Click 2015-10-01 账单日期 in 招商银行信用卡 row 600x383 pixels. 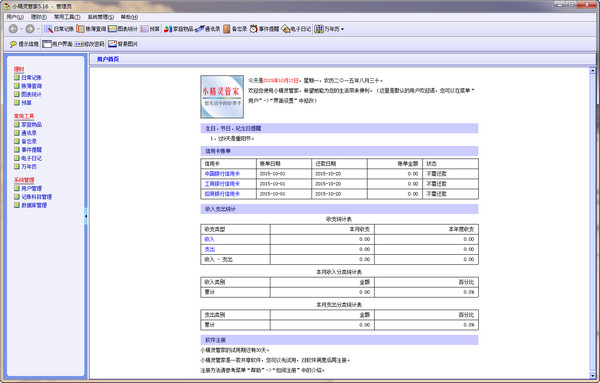pos(272,194)
